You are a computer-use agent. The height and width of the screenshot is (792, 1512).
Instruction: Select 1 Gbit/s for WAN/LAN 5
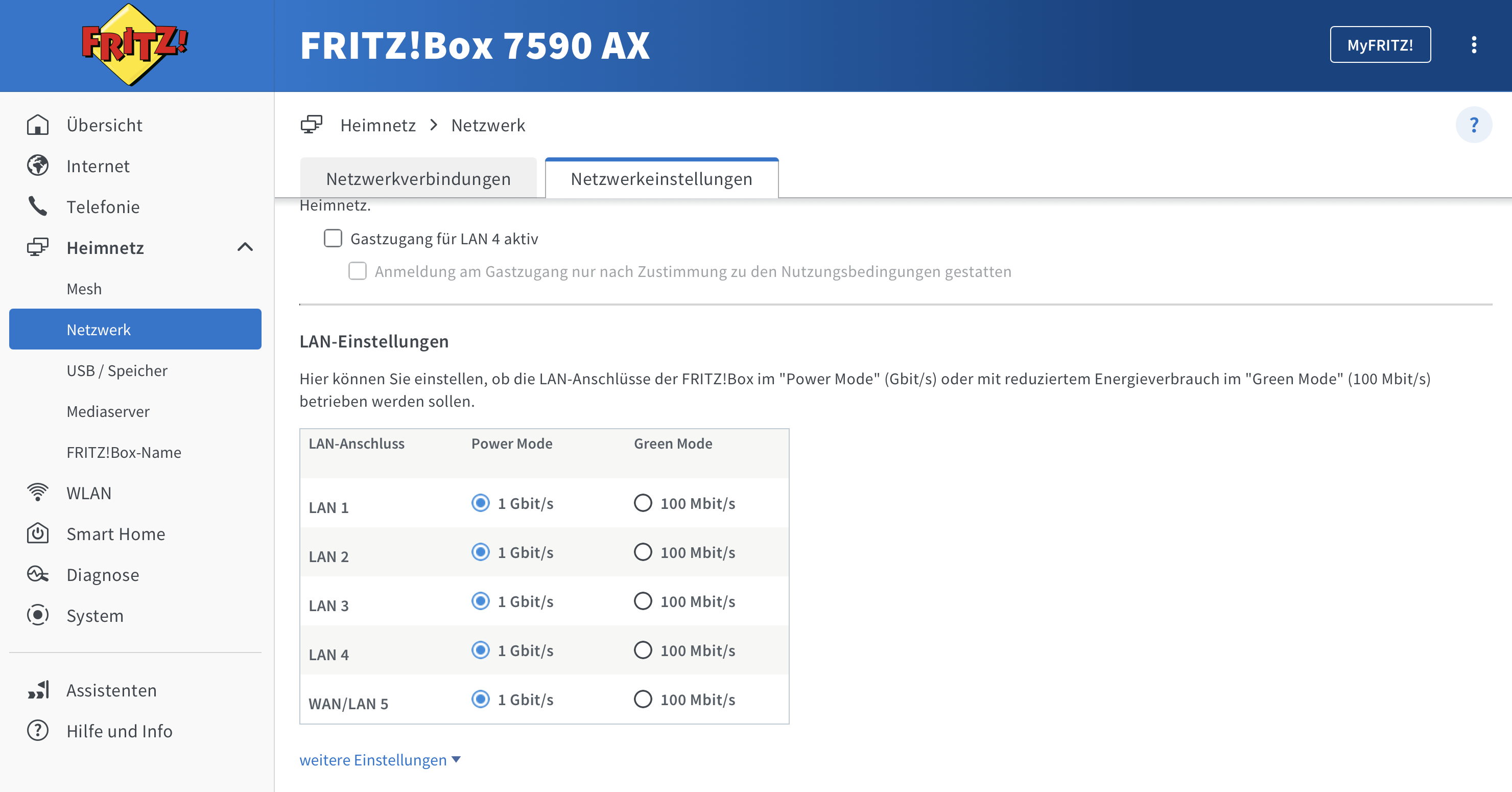[x=480, y=699]
